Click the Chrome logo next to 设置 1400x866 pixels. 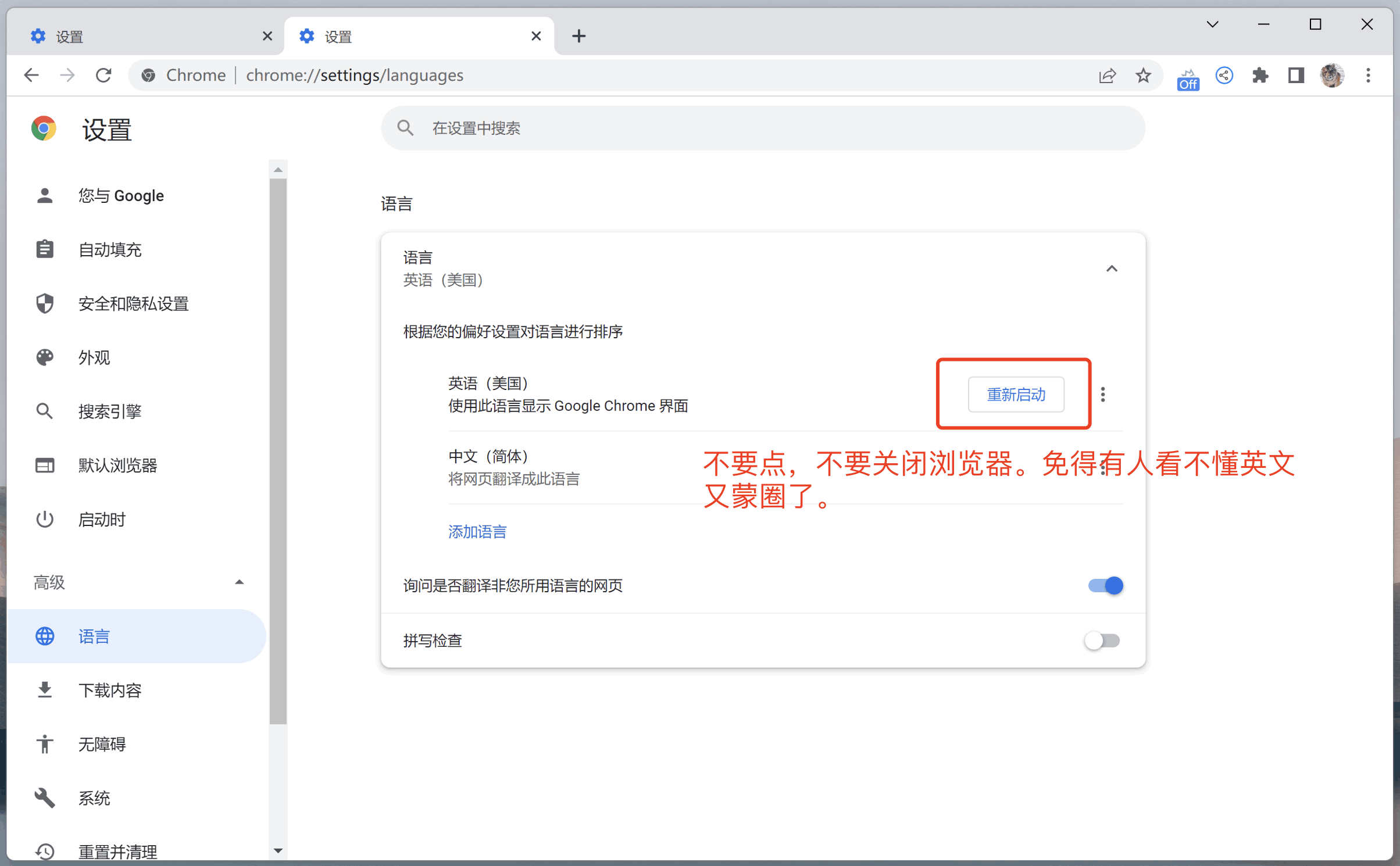pyautogui.click(x=44, y=128)
